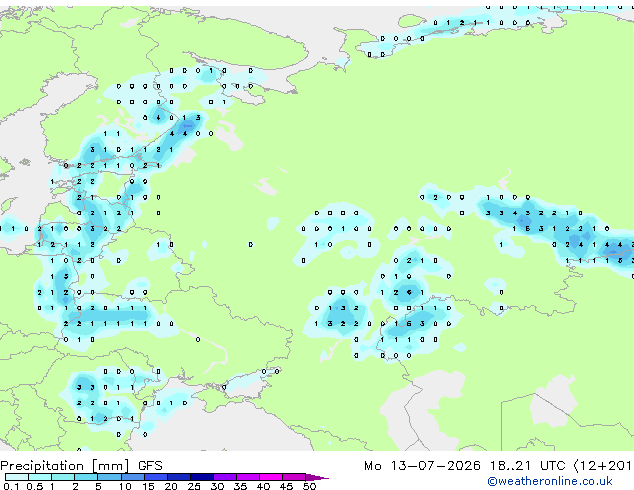This screenshot has width=634, height=490.
Task: Click the 35–40 mm violet legend swatch
Action: tap(247, 477)
